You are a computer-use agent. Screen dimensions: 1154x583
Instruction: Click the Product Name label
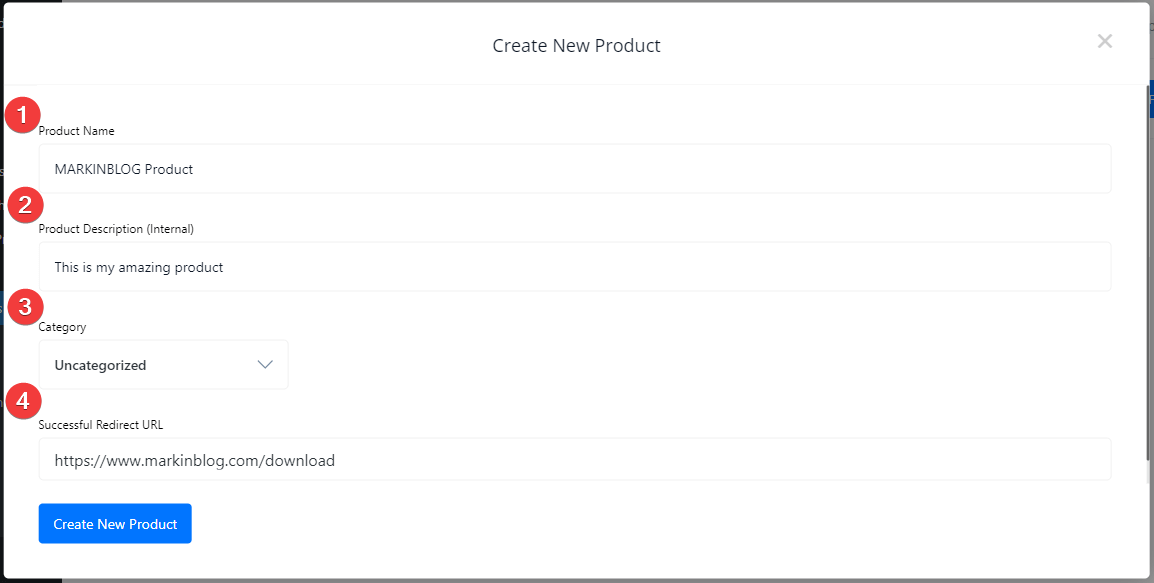point(76,130)
